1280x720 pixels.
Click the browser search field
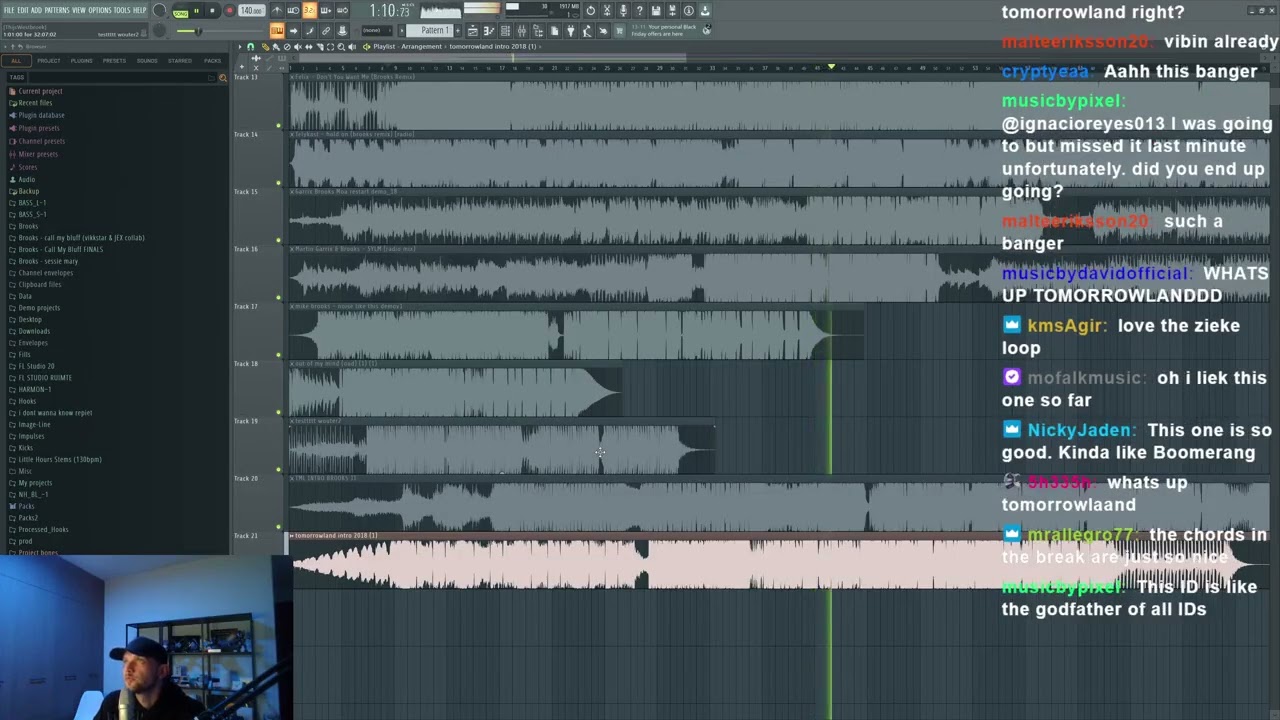(120, 77)
